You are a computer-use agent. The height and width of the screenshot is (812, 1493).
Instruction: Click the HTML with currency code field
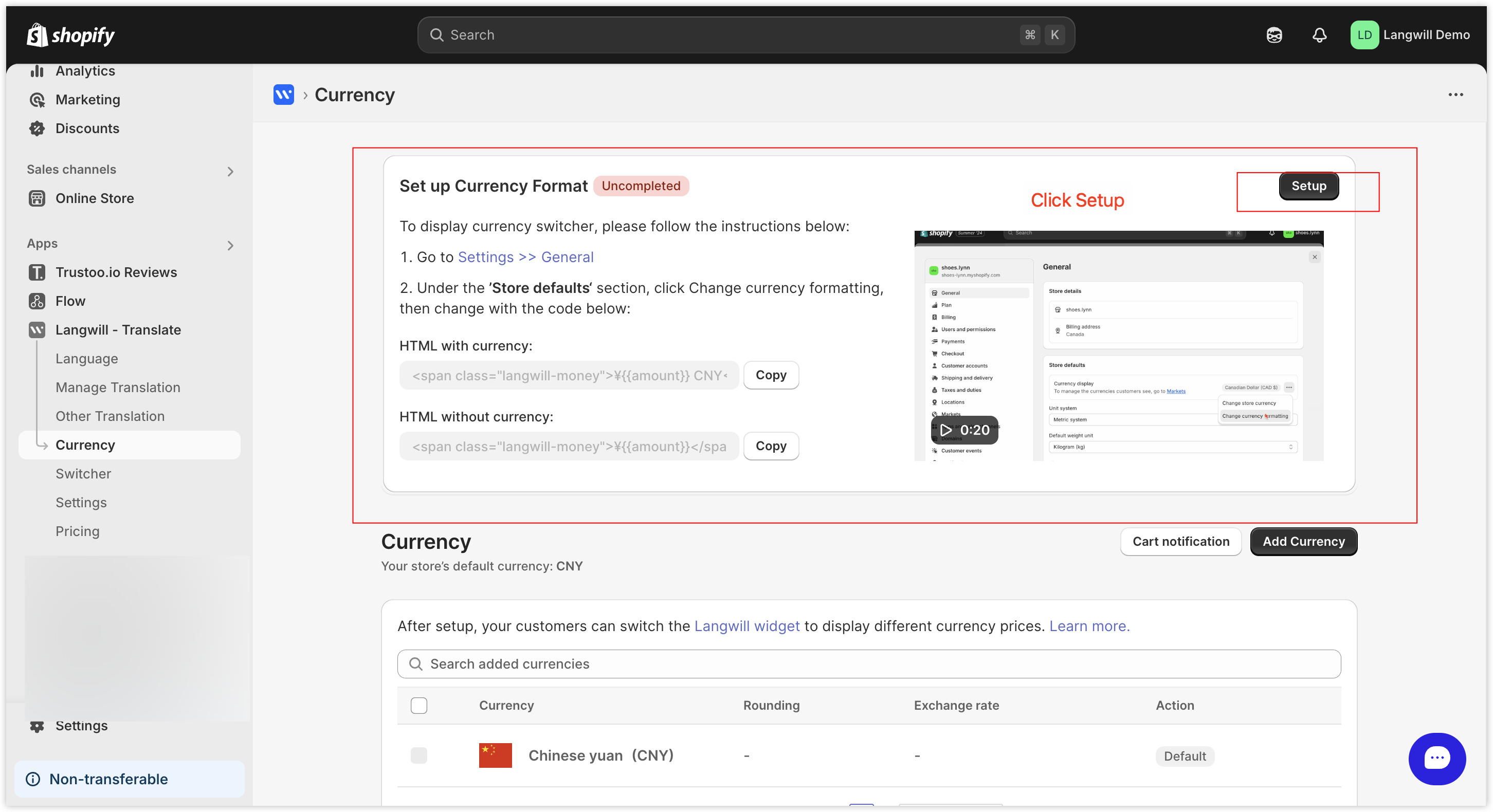(569, 375)
